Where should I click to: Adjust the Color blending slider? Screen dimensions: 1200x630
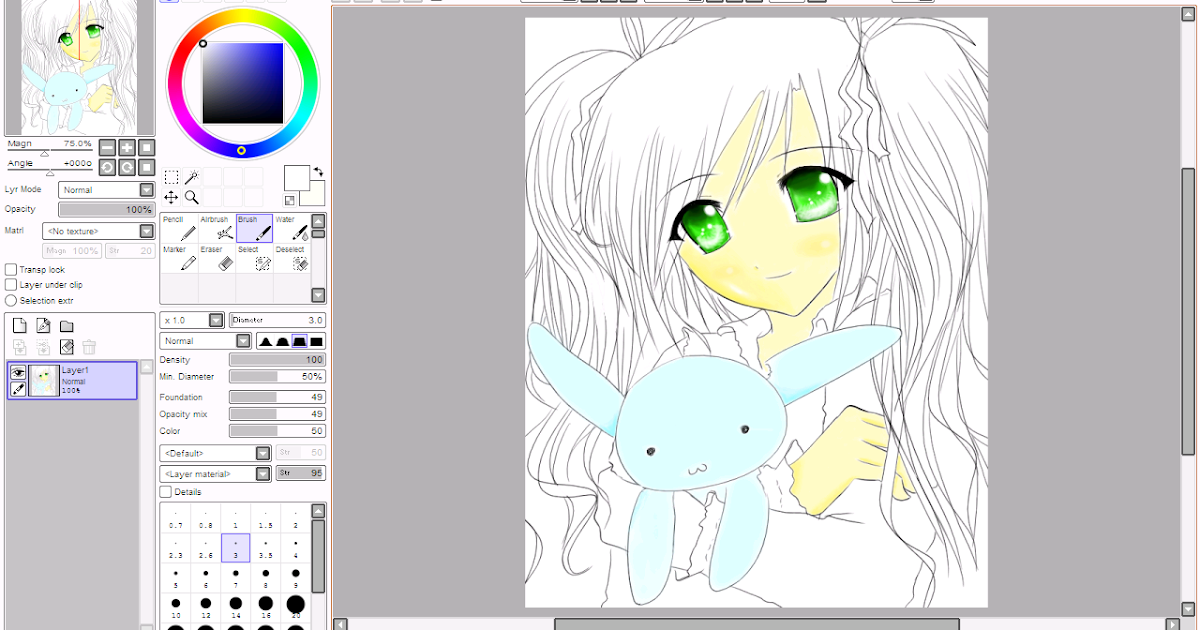(277, 431)
